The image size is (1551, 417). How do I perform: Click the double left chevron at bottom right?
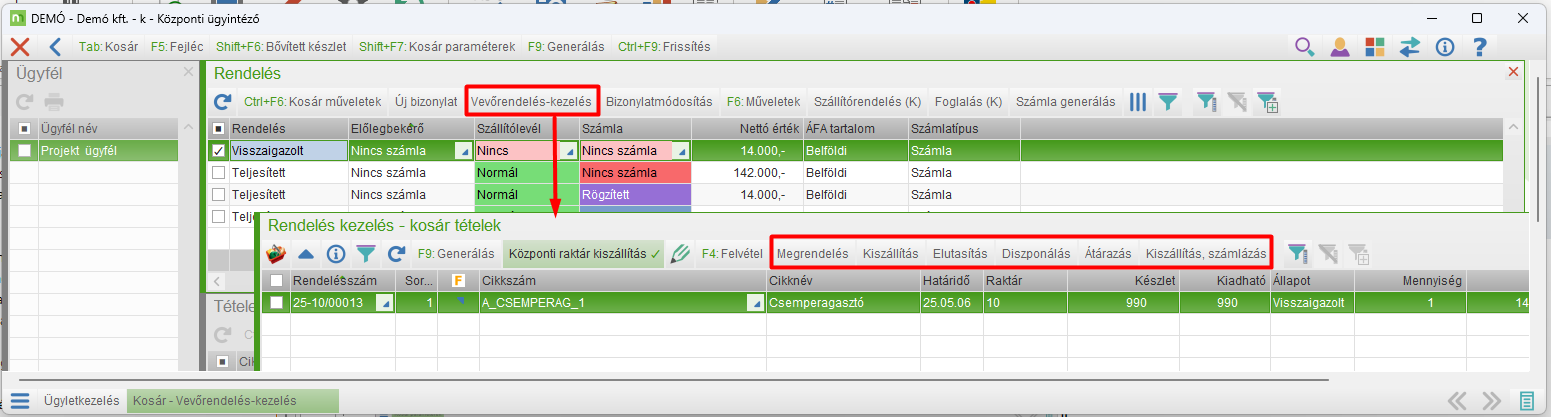[1458, 401]
